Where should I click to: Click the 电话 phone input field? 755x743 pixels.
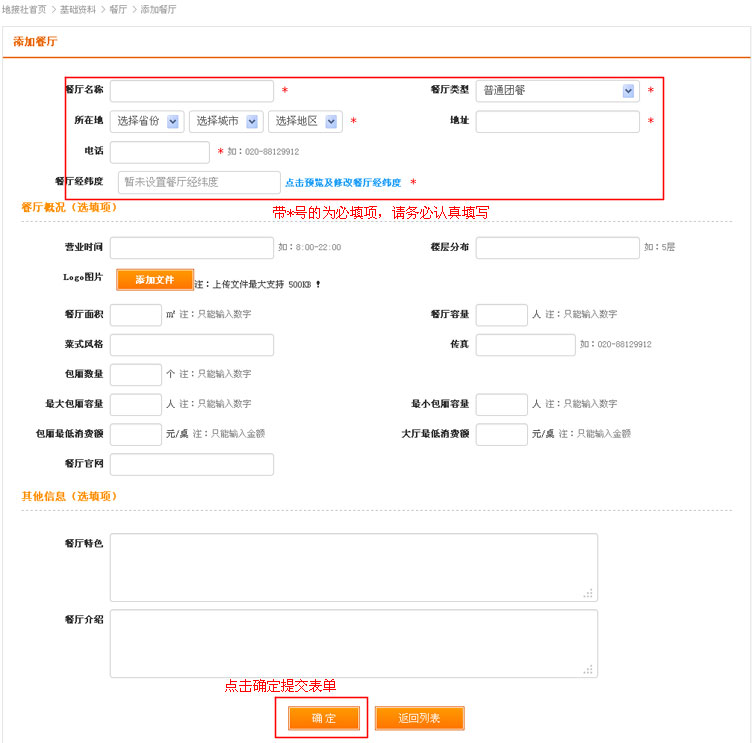[160, 152]
